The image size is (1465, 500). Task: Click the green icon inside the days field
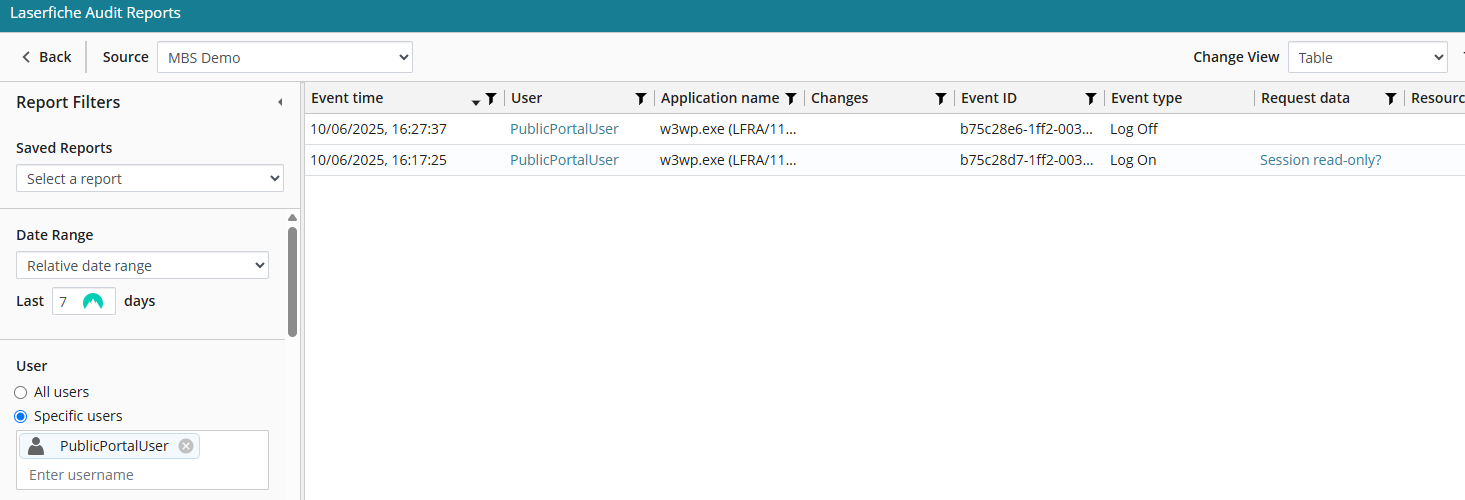[93, 301]
